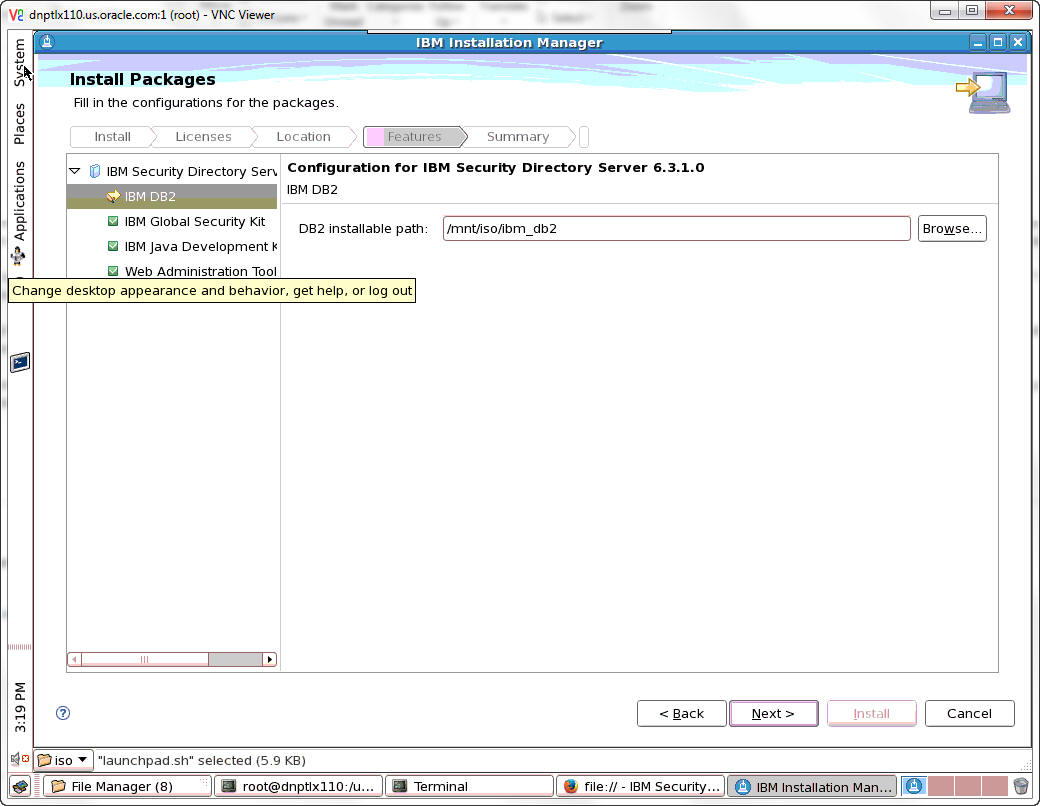This screenshot has width=1040, height=806.
Task: Click the volume muted speaker icon
Action: 19,758
